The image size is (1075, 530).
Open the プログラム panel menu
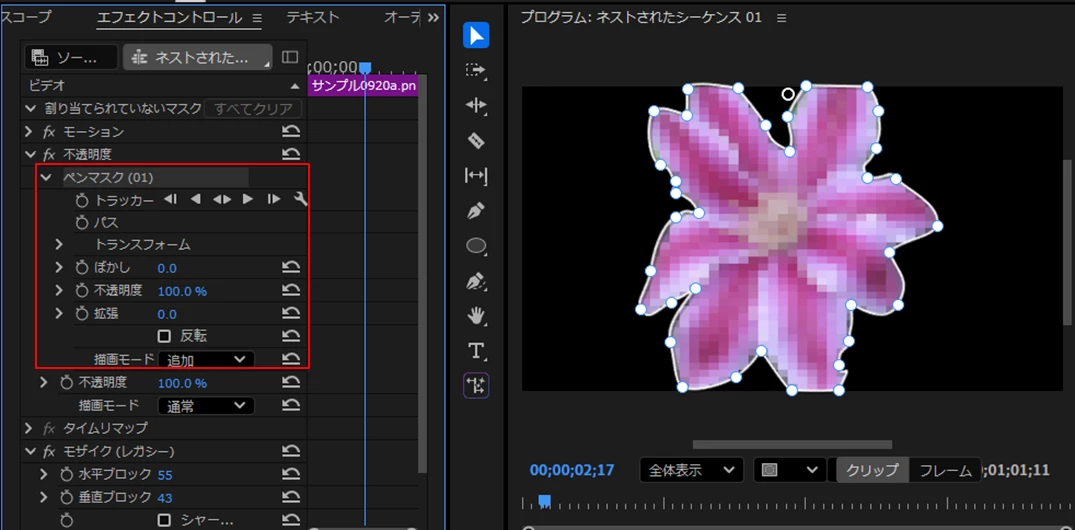coord(782,18)
